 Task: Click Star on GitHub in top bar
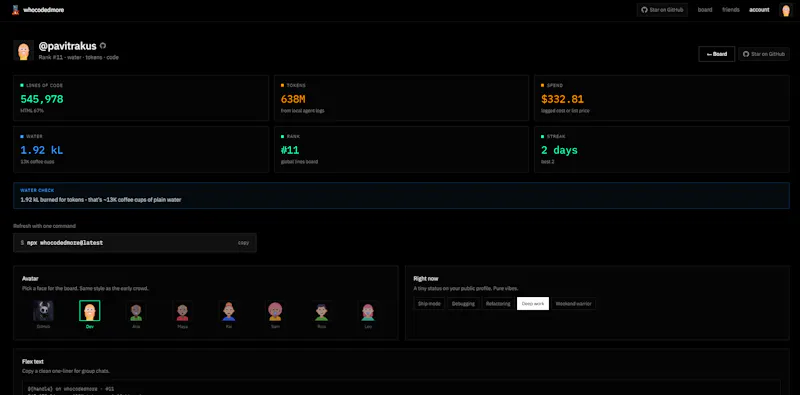(662, 10)
